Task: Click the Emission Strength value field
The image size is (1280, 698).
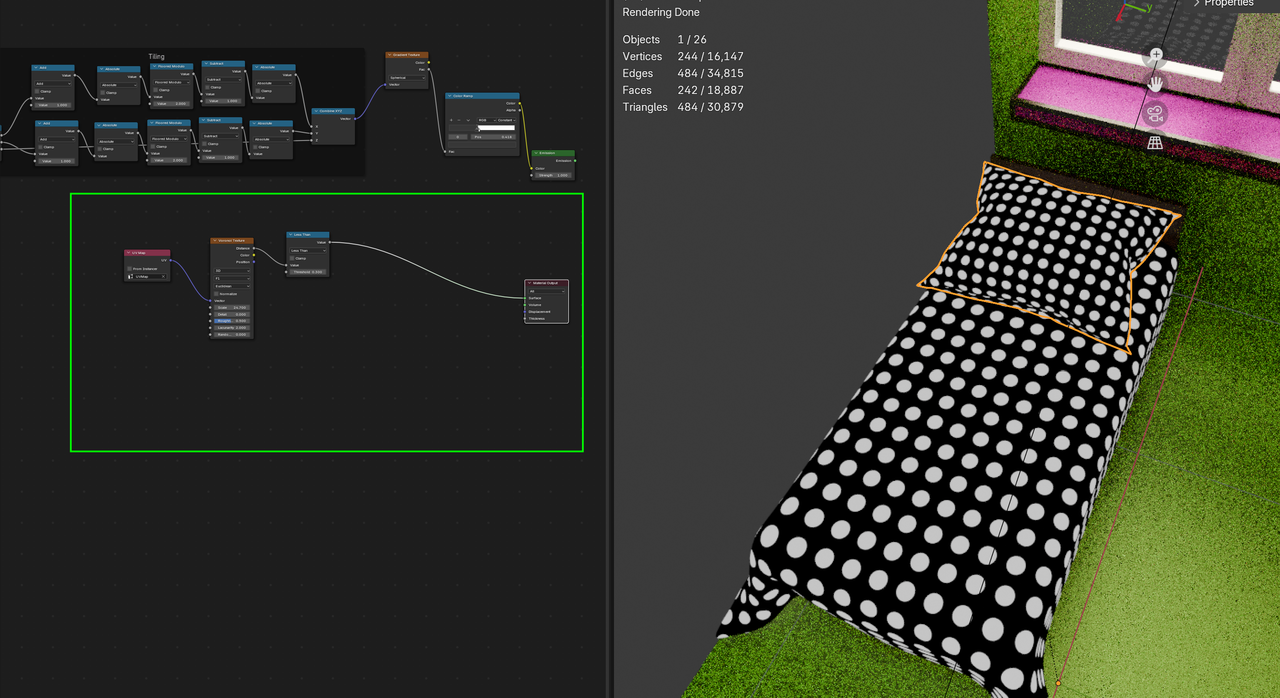Action: pyautogui.click(x=554, y=175)
